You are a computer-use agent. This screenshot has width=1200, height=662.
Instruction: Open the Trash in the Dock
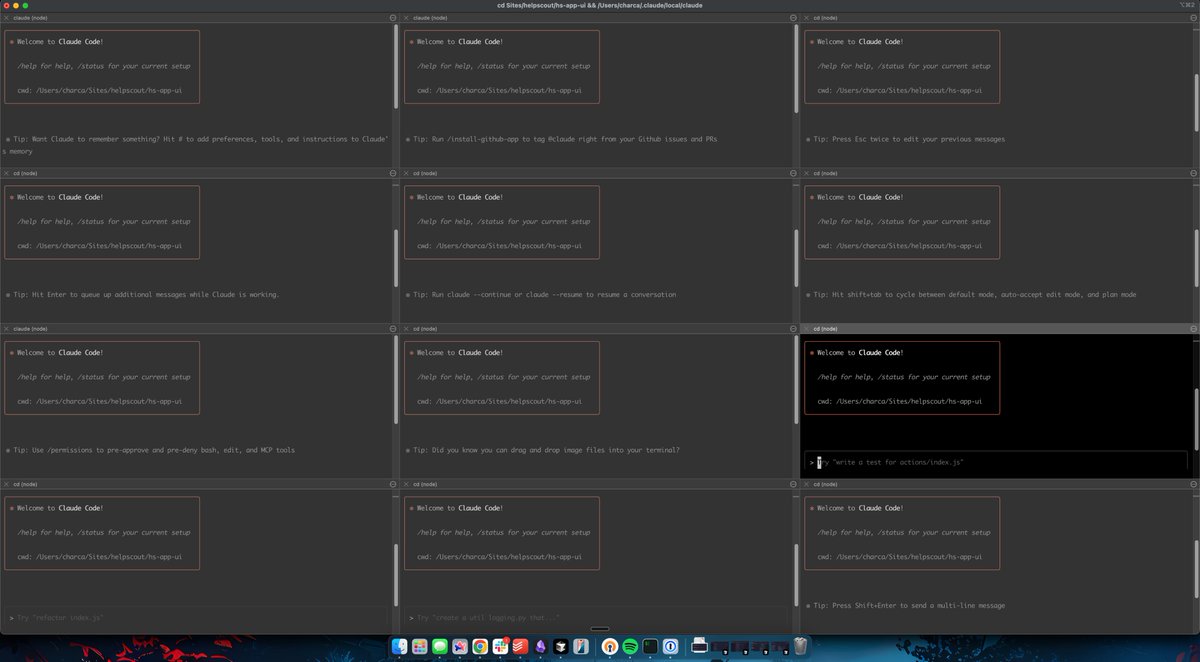click(x=800, y=646)
